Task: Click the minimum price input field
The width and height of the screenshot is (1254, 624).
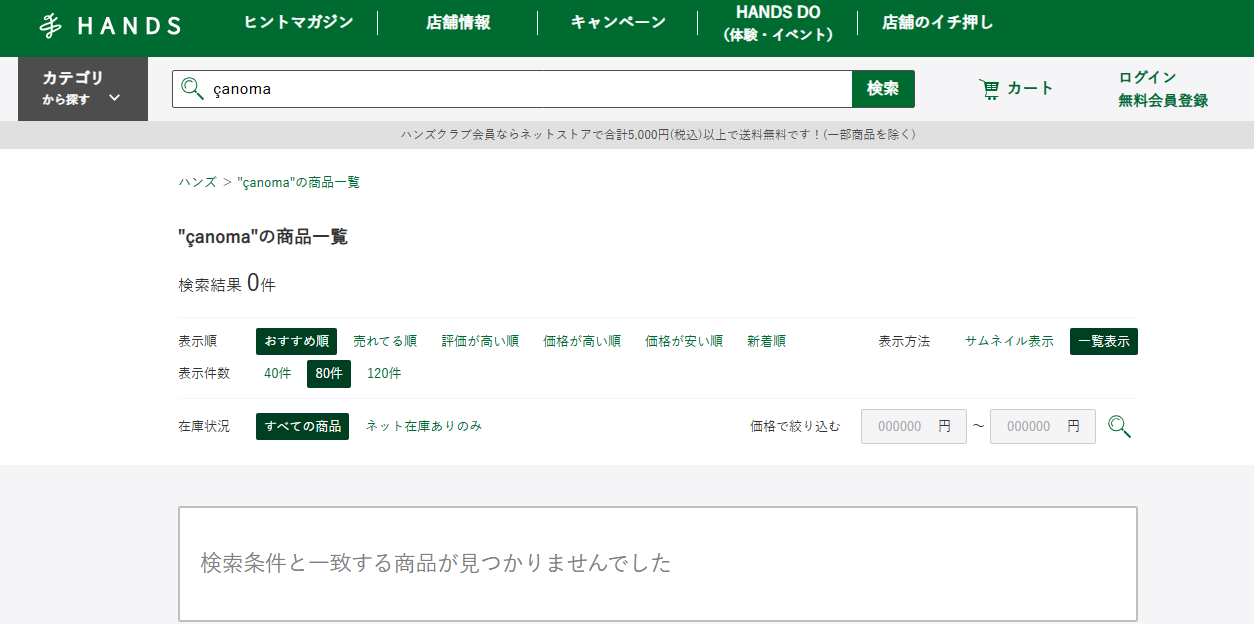Action: tap(914, 426)
